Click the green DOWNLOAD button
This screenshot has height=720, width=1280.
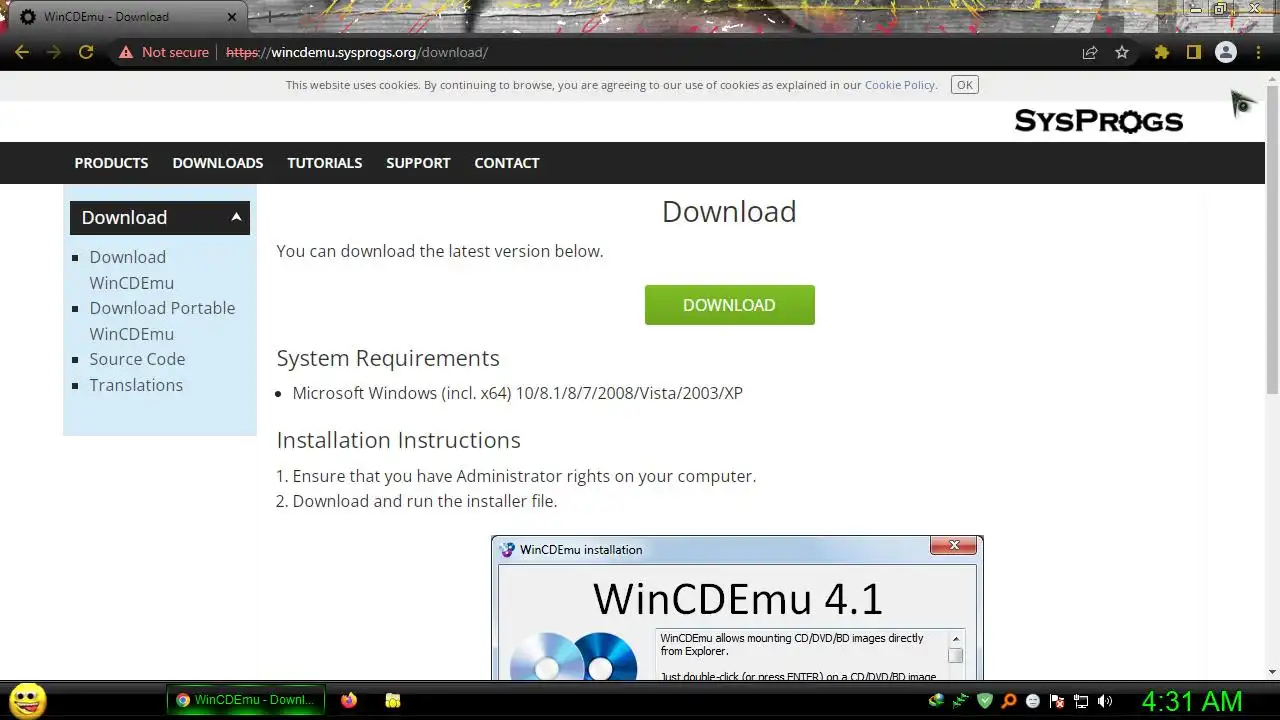729,305
